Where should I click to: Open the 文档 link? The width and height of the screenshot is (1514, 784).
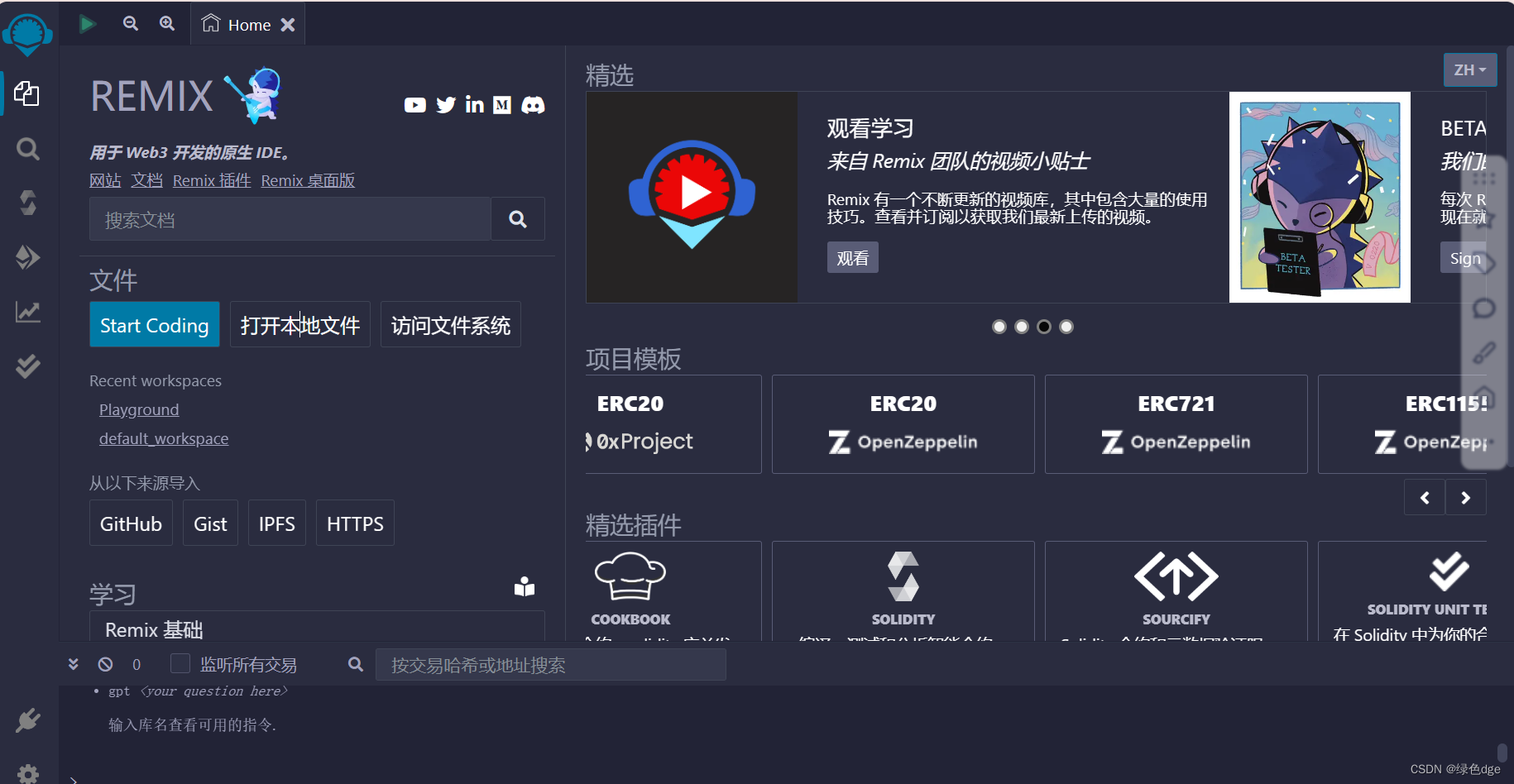[146, 180]
